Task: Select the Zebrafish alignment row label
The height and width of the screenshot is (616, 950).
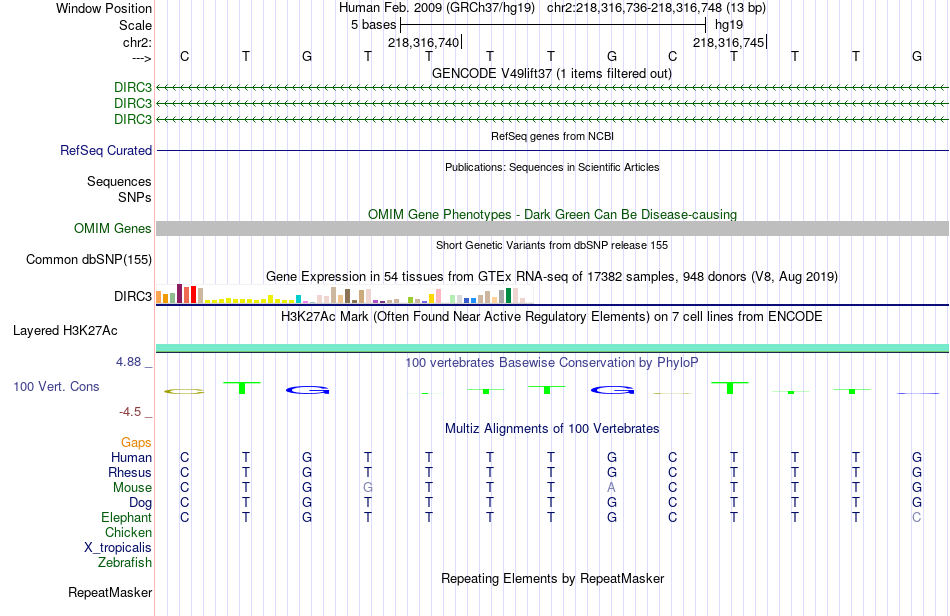Action: click(x=125, y=562)
